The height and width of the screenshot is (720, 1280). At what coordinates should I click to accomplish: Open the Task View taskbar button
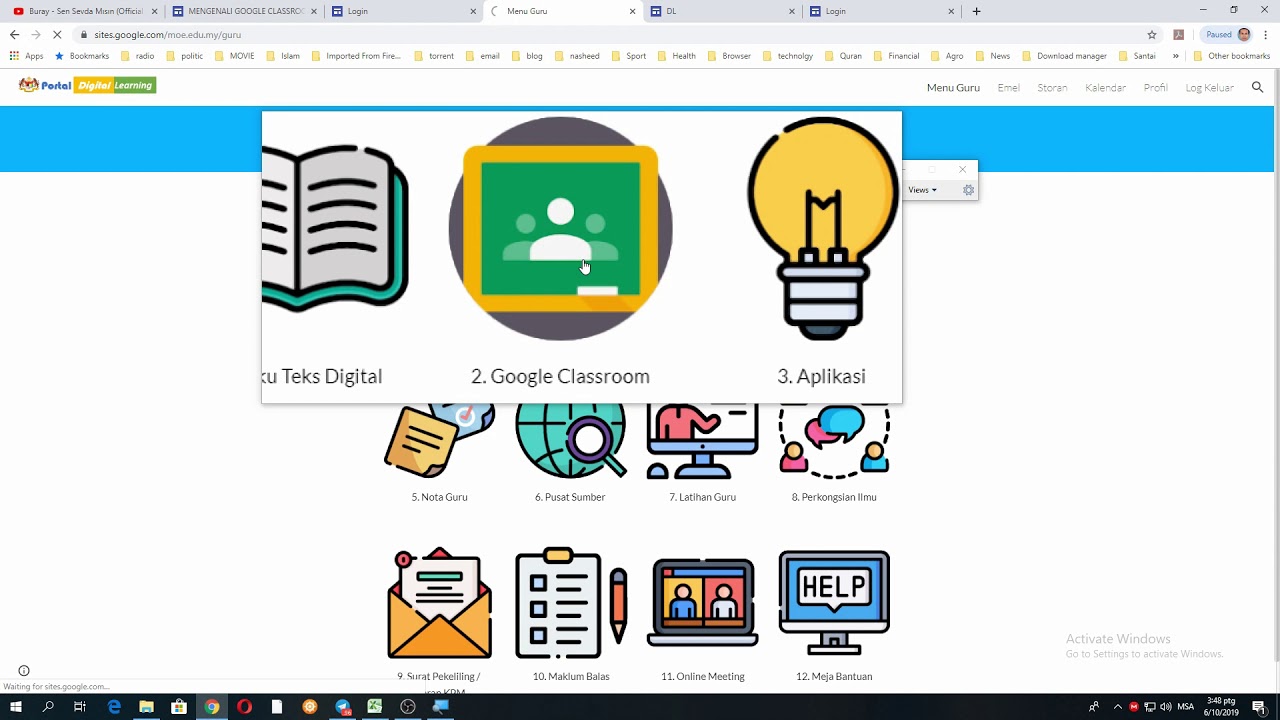click(x=81, y=707)
